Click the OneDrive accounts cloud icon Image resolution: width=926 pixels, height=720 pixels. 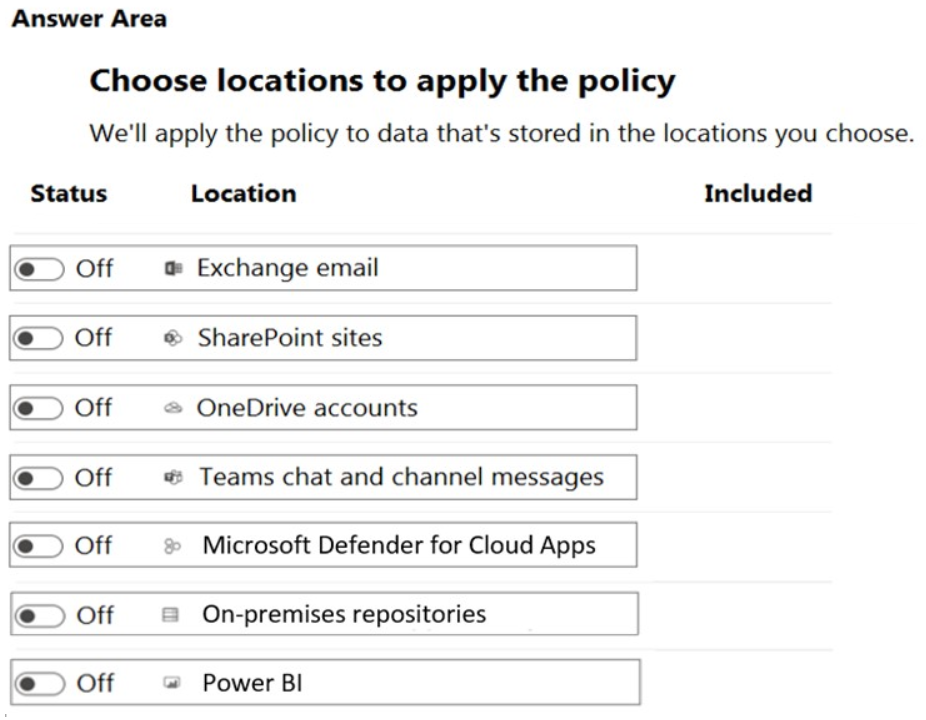173,408
